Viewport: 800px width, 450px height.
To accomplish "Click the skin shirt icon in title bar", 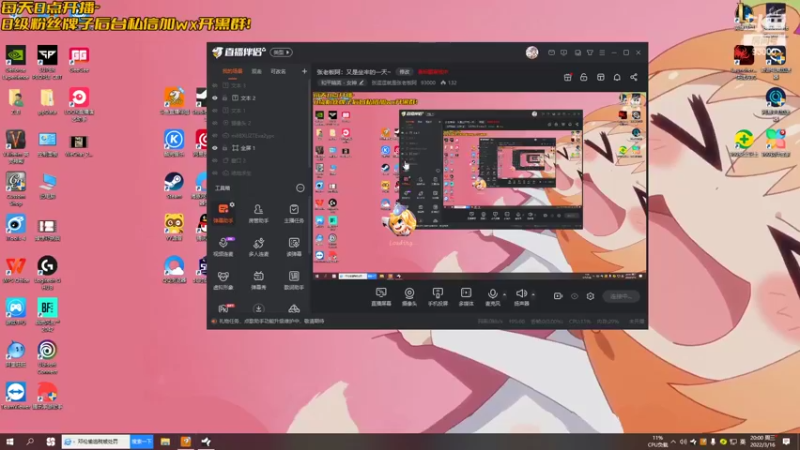I will click(590, 53).
